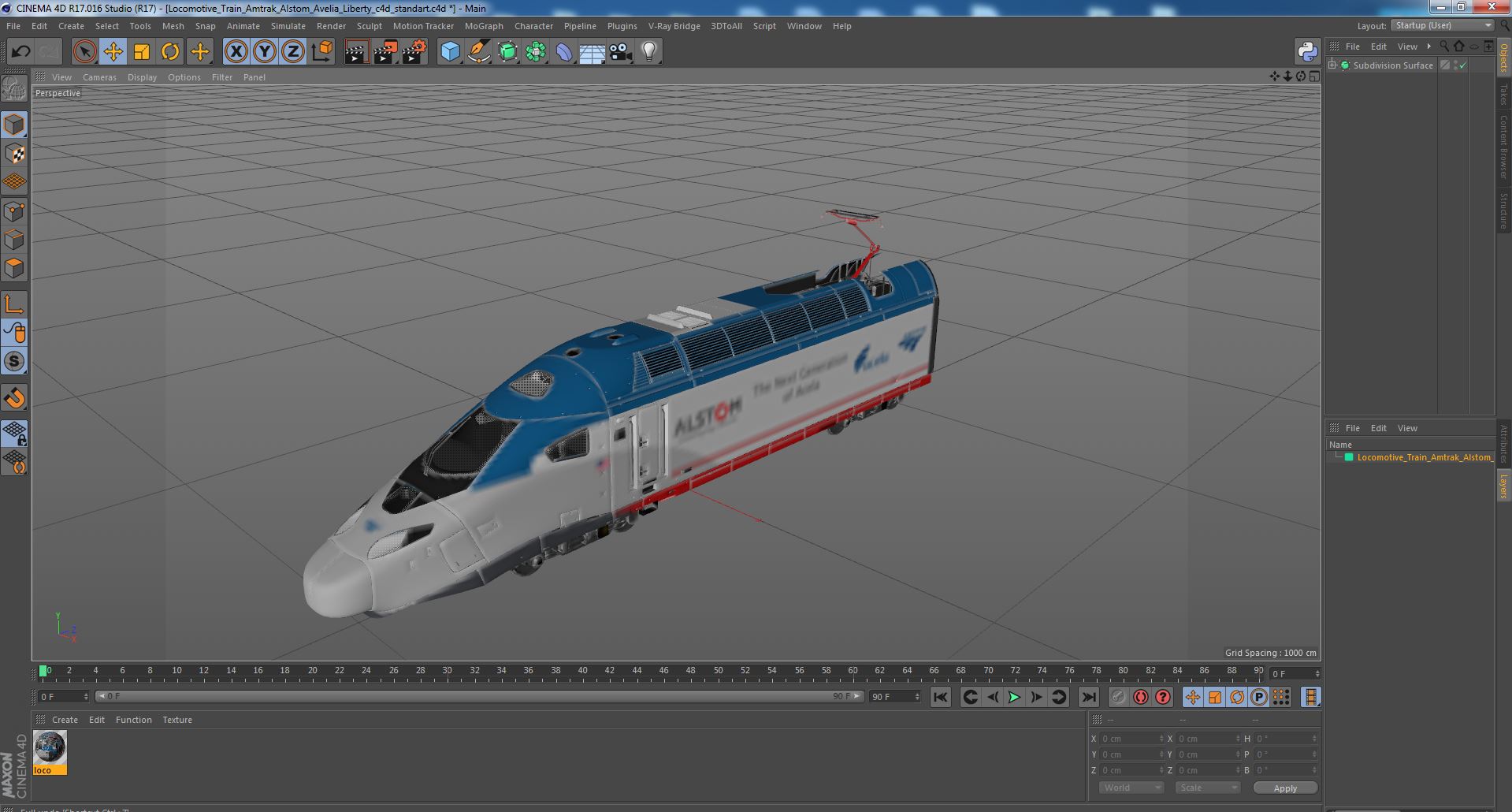Screen dimensions: 1512x812
Task: Open the Simulate menu
Action: 288,26
